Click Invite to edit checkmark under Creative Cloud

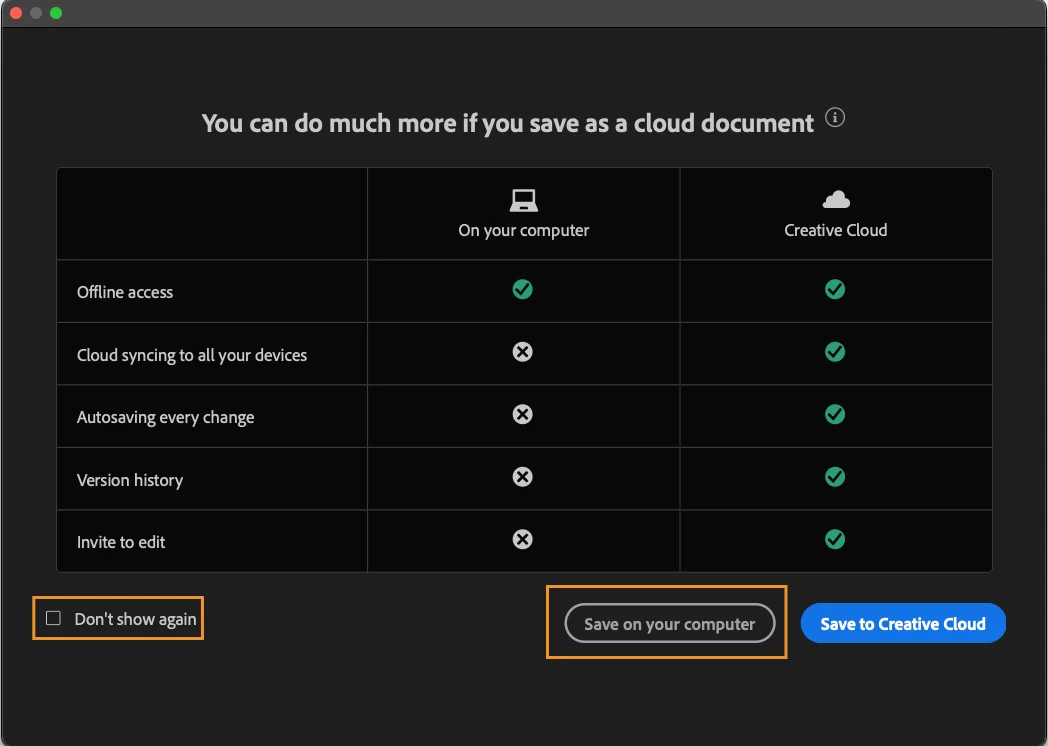click(x=835, y=539)
